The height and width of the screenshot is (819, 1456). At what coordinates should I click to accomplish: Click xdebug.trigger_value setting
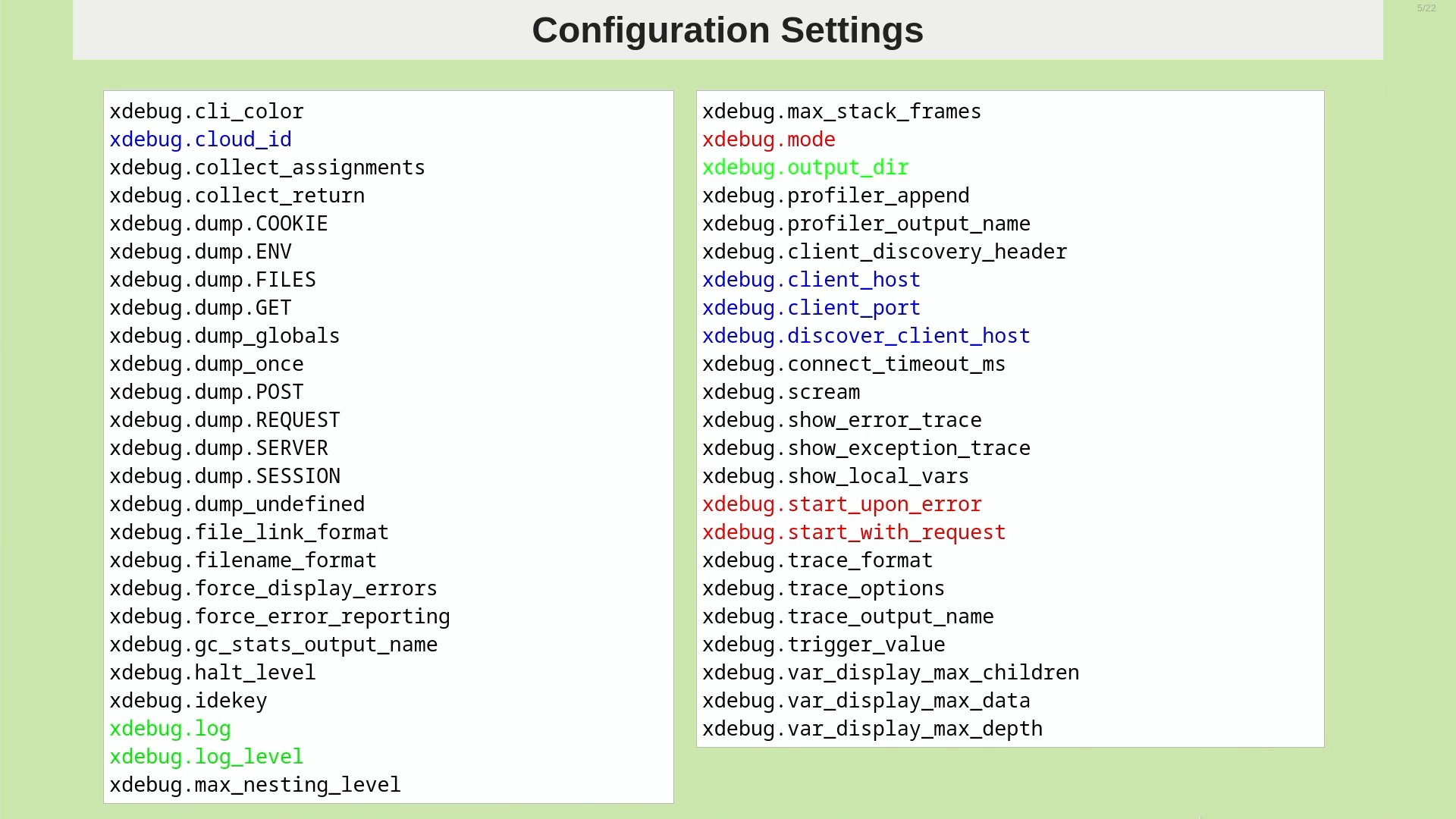coord(823,645)
